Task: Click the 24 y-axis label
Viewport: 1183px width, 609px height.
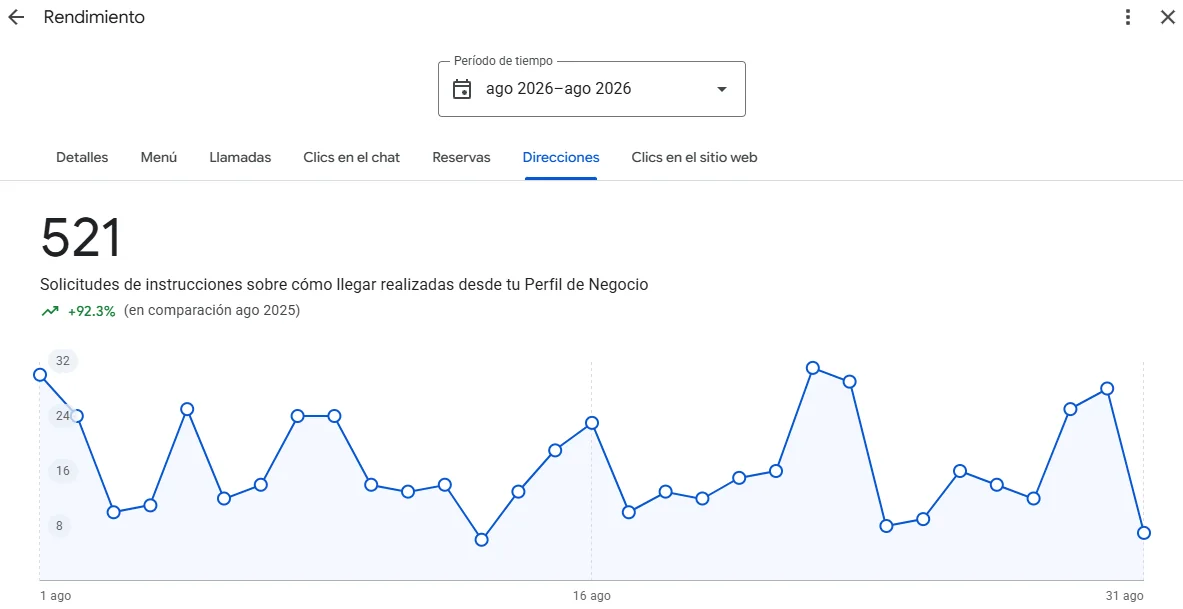Action: [x=63, y=416]
